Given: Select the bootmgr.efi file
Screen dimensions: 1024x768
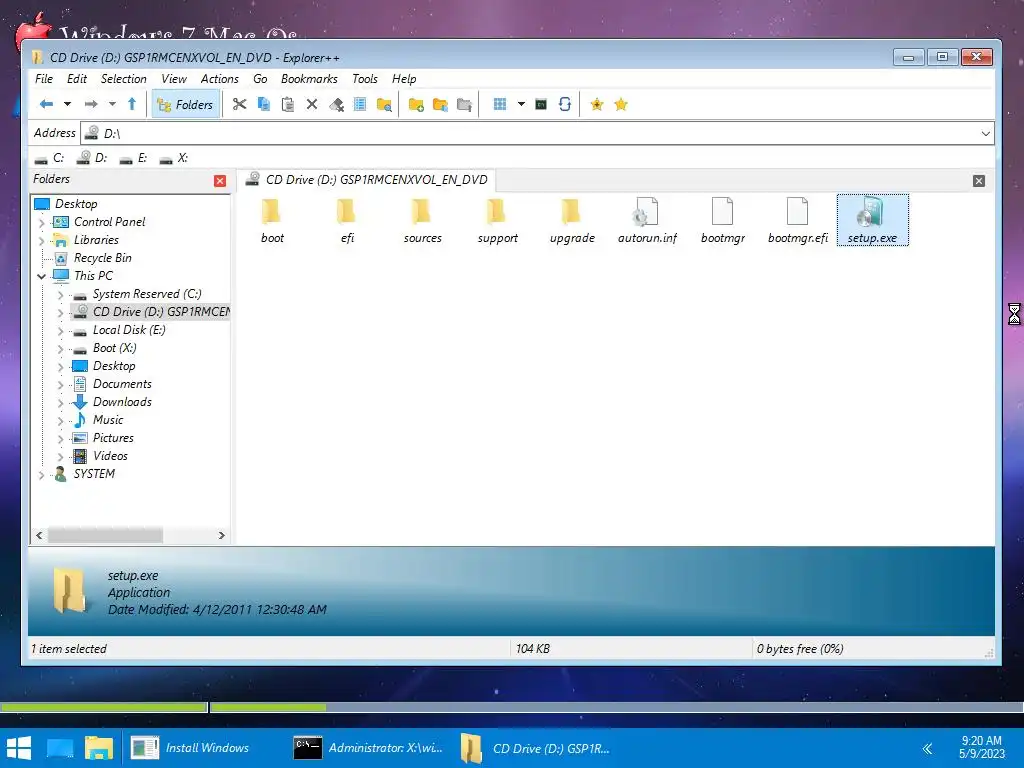Looking at the screenshot, I should (797, 221).
